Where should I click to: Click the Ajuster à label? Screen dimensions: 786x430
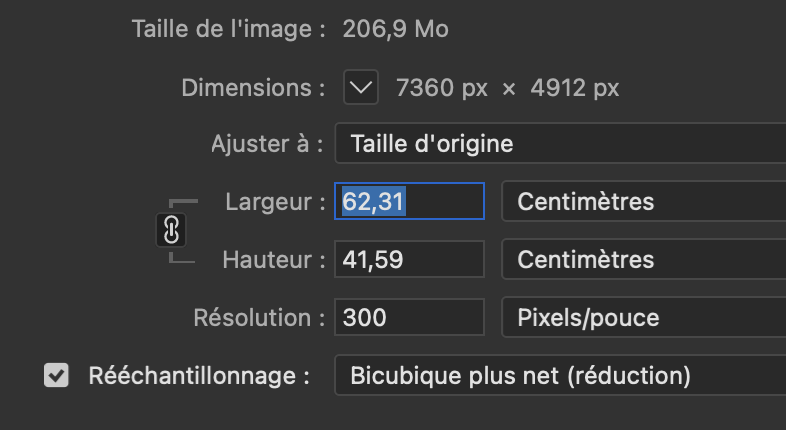[267, 144]
